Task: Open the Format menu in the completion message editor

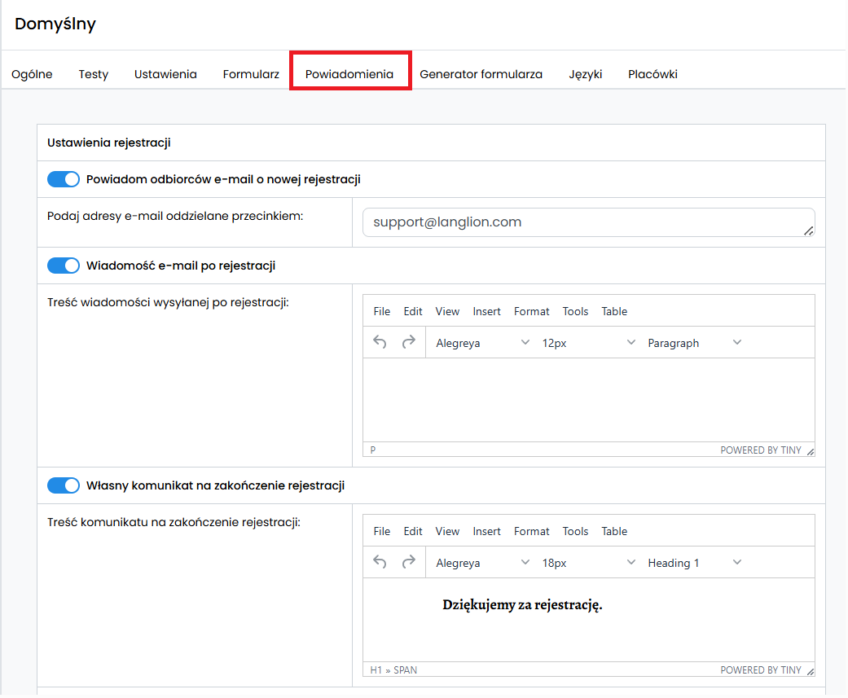Action: (531, 531)
